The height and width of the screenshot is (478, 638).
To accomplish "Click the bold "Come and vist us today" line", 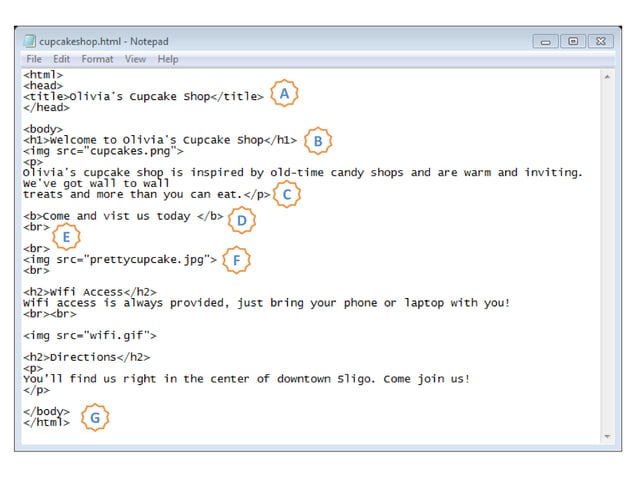I will (123, 216).
